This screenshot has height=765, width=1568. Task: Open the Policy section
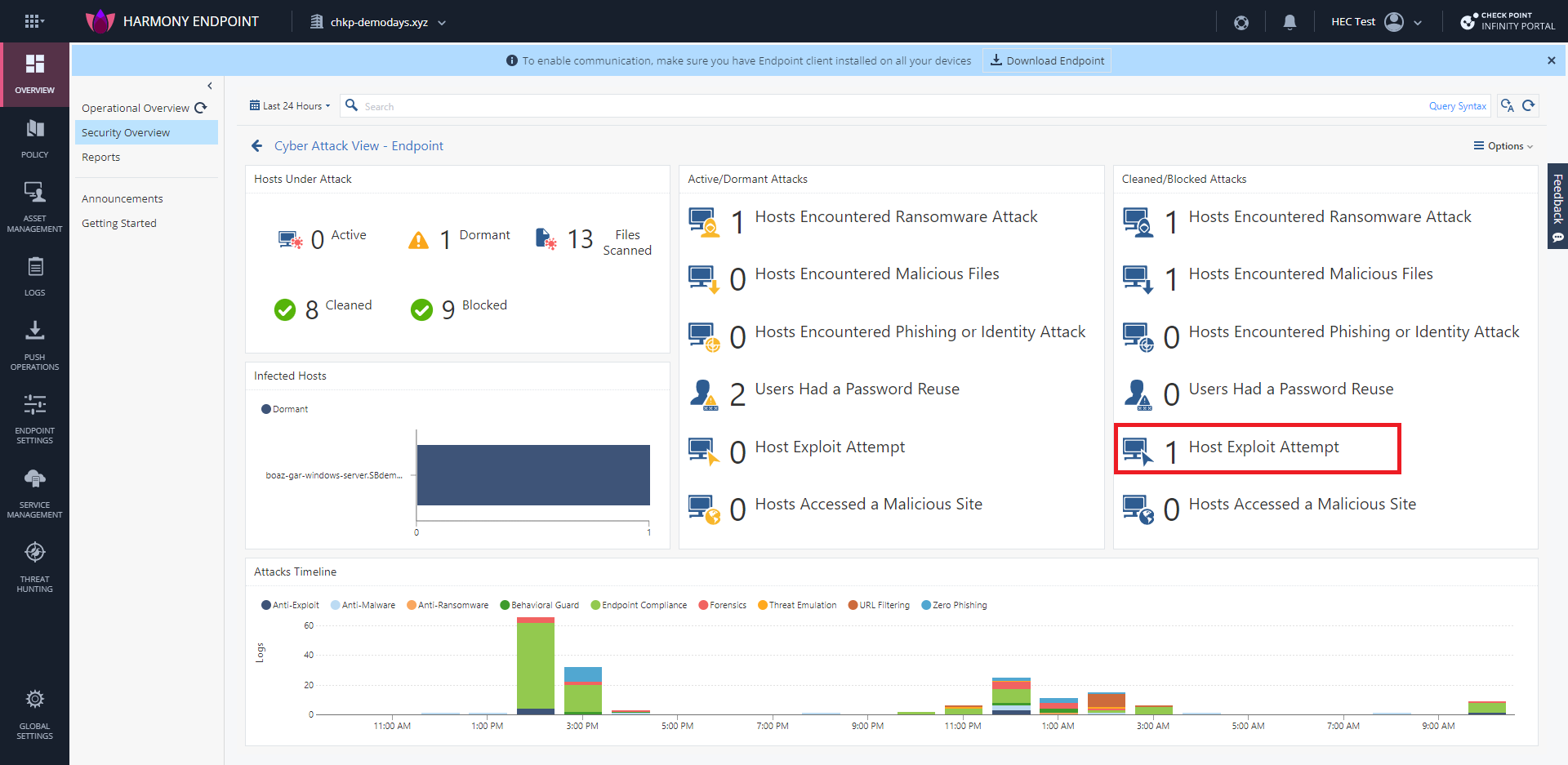[x=34, y=138]
